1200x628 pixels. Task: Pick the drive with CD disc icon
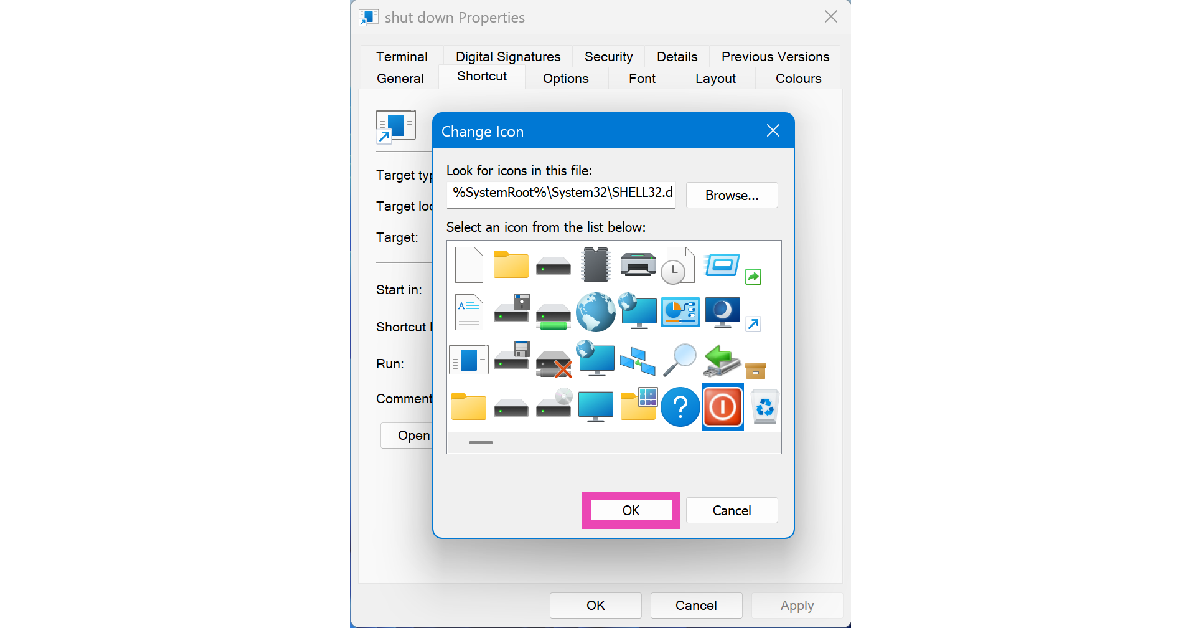[553, 405]
